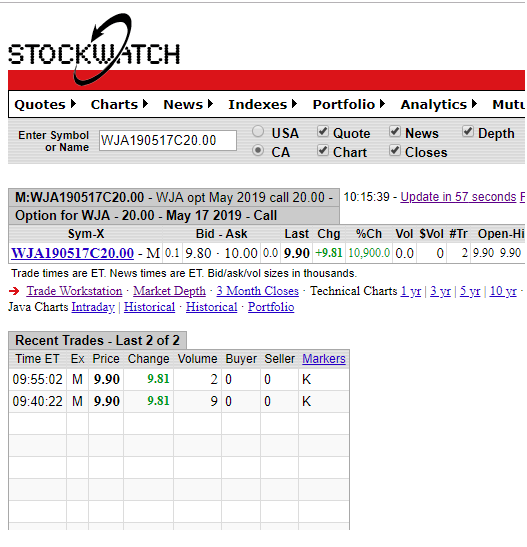Open the Quotes menu

40,105
